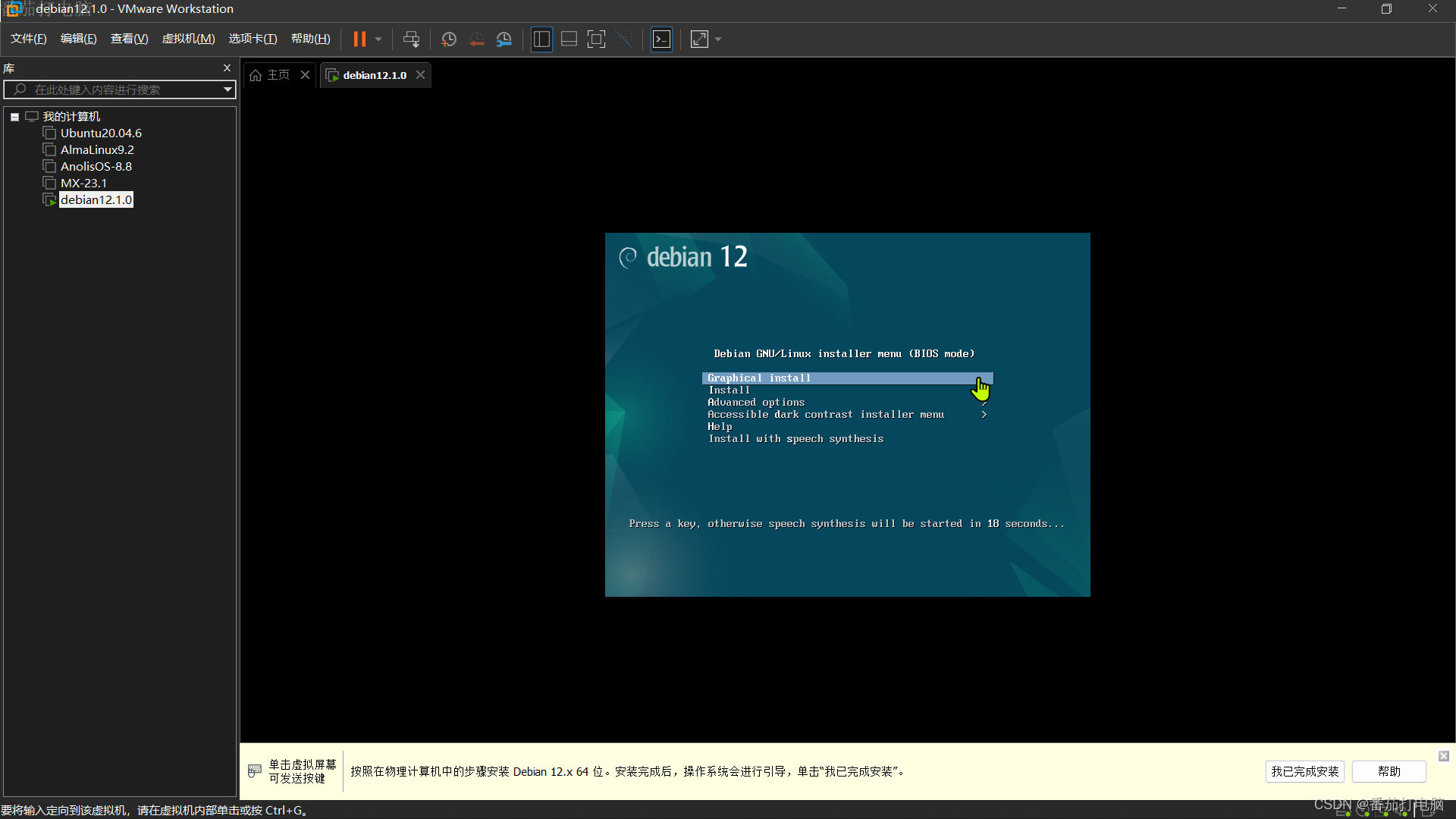Open the stretch mode dropdown arrow
This screenshot has height=819, width=1456.
(718, 39)
